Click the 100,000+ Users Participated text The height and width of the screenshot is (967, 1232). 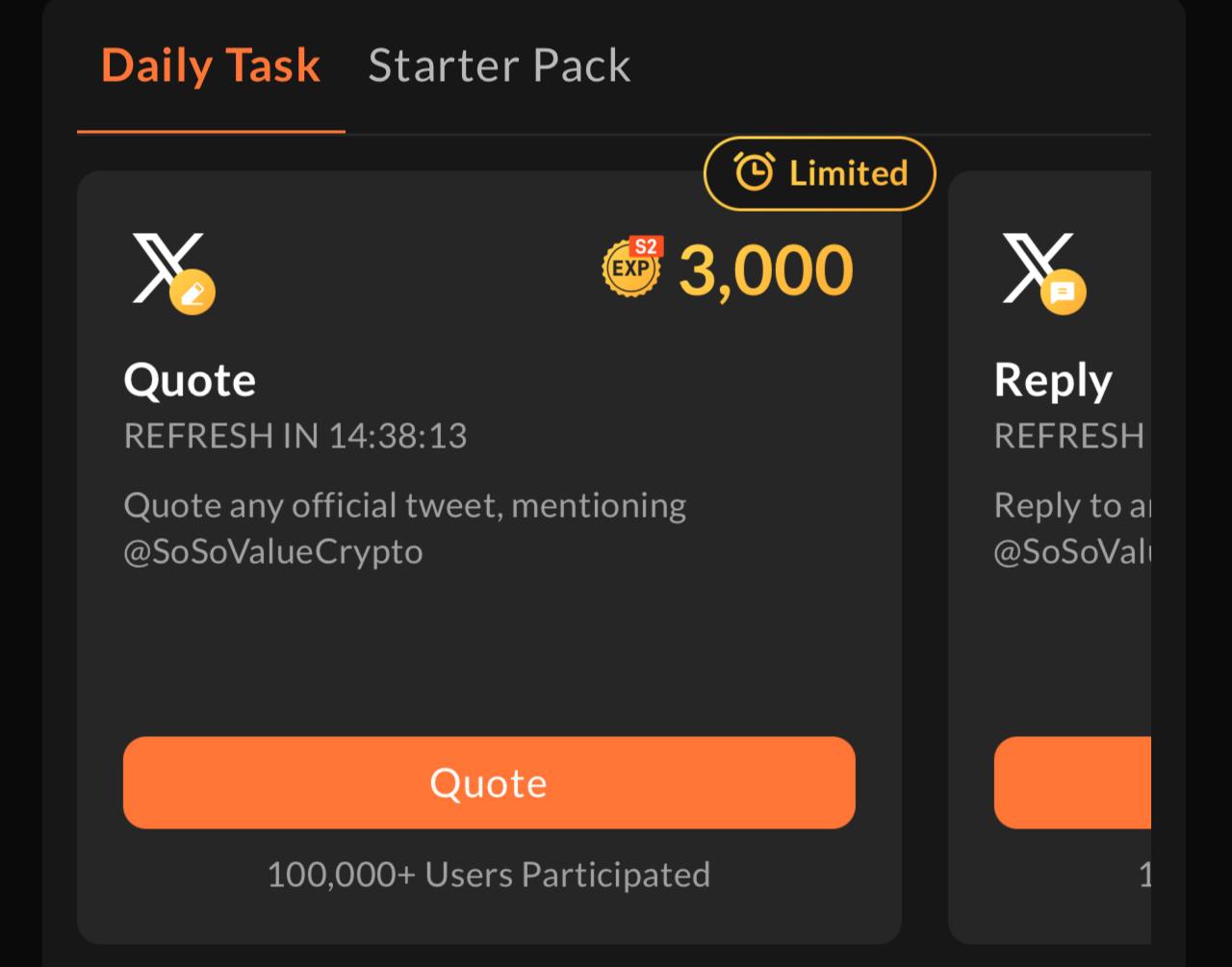pos(488,875)
